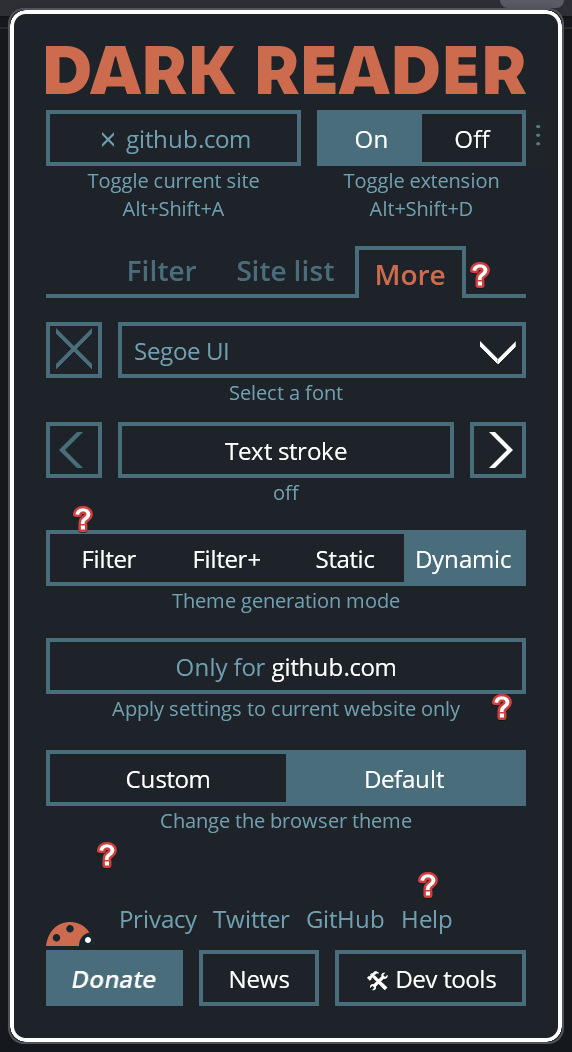Switch to the Filter tab
This screenshot has width=572, height=1052.
point(162,272)
